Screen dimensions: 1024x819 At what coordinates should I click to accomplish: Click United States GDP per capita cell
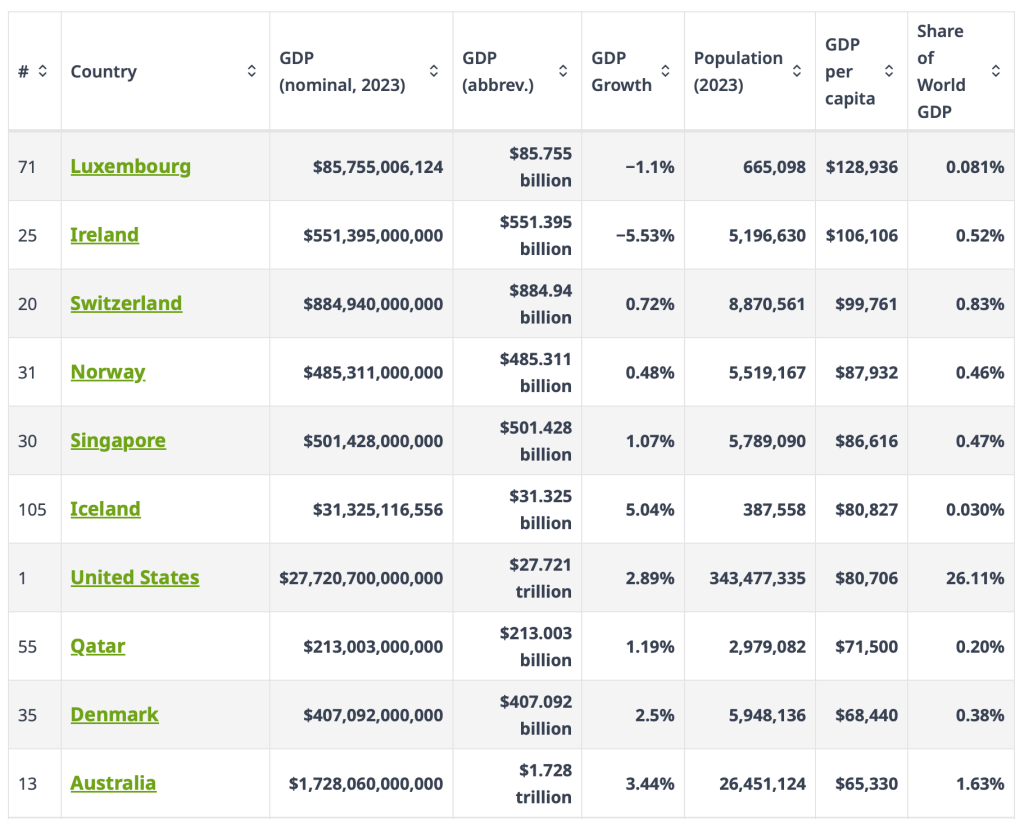(861, 578)
